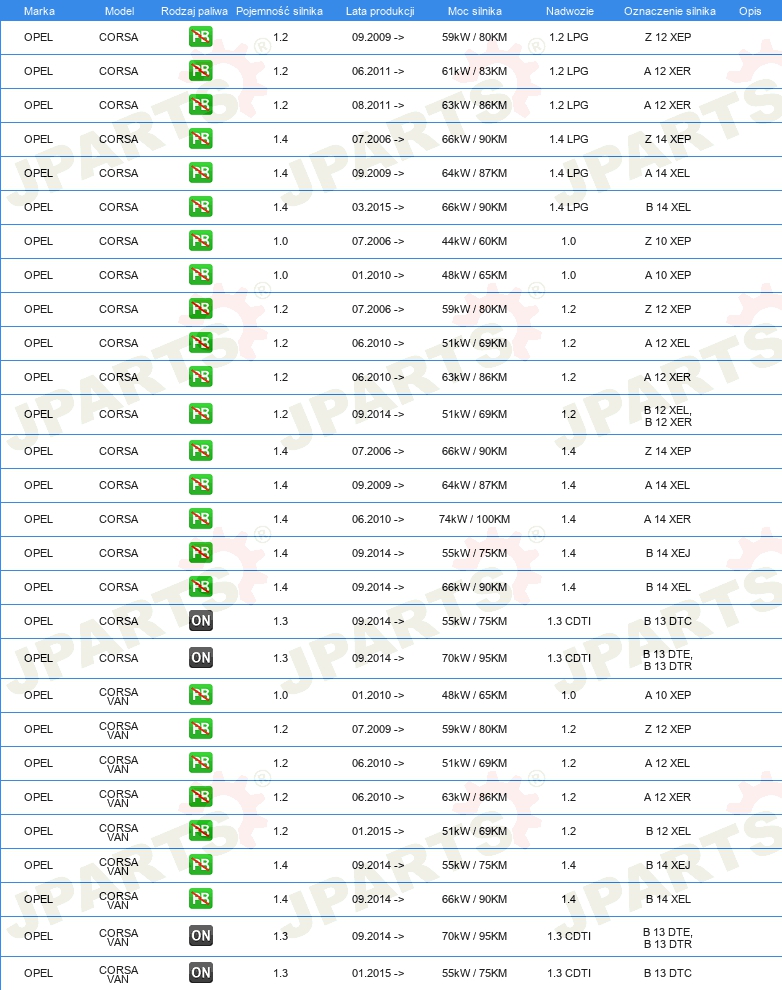Image resolution: width=782 pixels, height=990 pixels.
Task: Select the 08.2011 -> production date cell
Action: (378, 105)
